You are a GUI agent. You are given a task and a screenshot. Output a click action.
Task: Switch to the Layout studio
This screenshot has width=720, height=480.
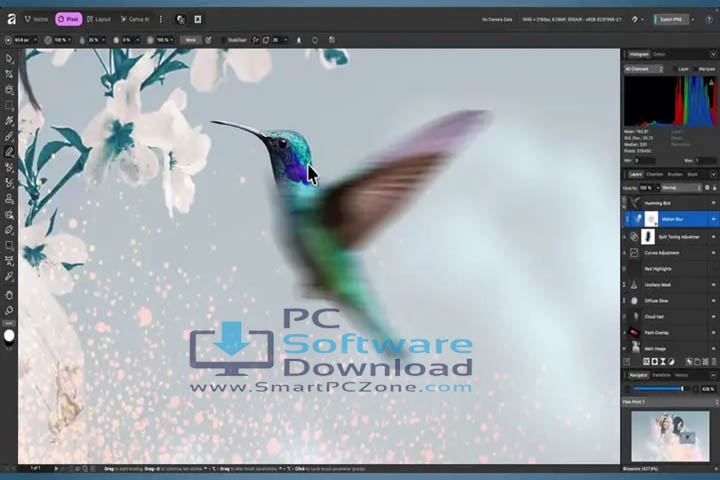tap(99, 19)
